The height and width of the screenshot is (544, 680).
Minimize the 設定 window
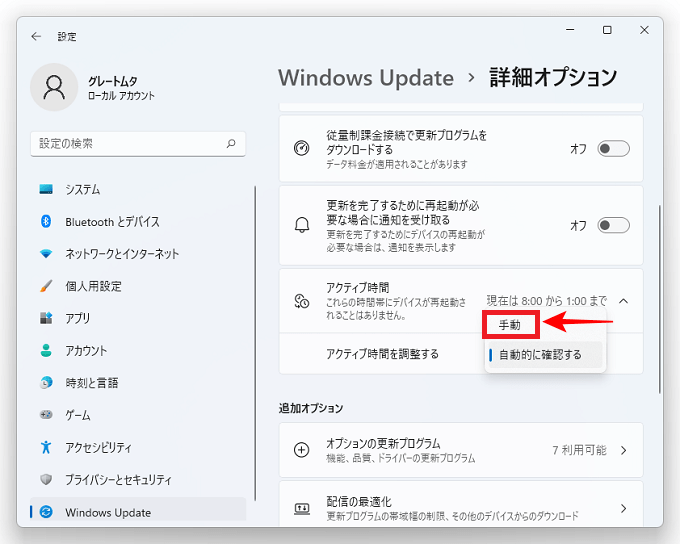point(570,29)
